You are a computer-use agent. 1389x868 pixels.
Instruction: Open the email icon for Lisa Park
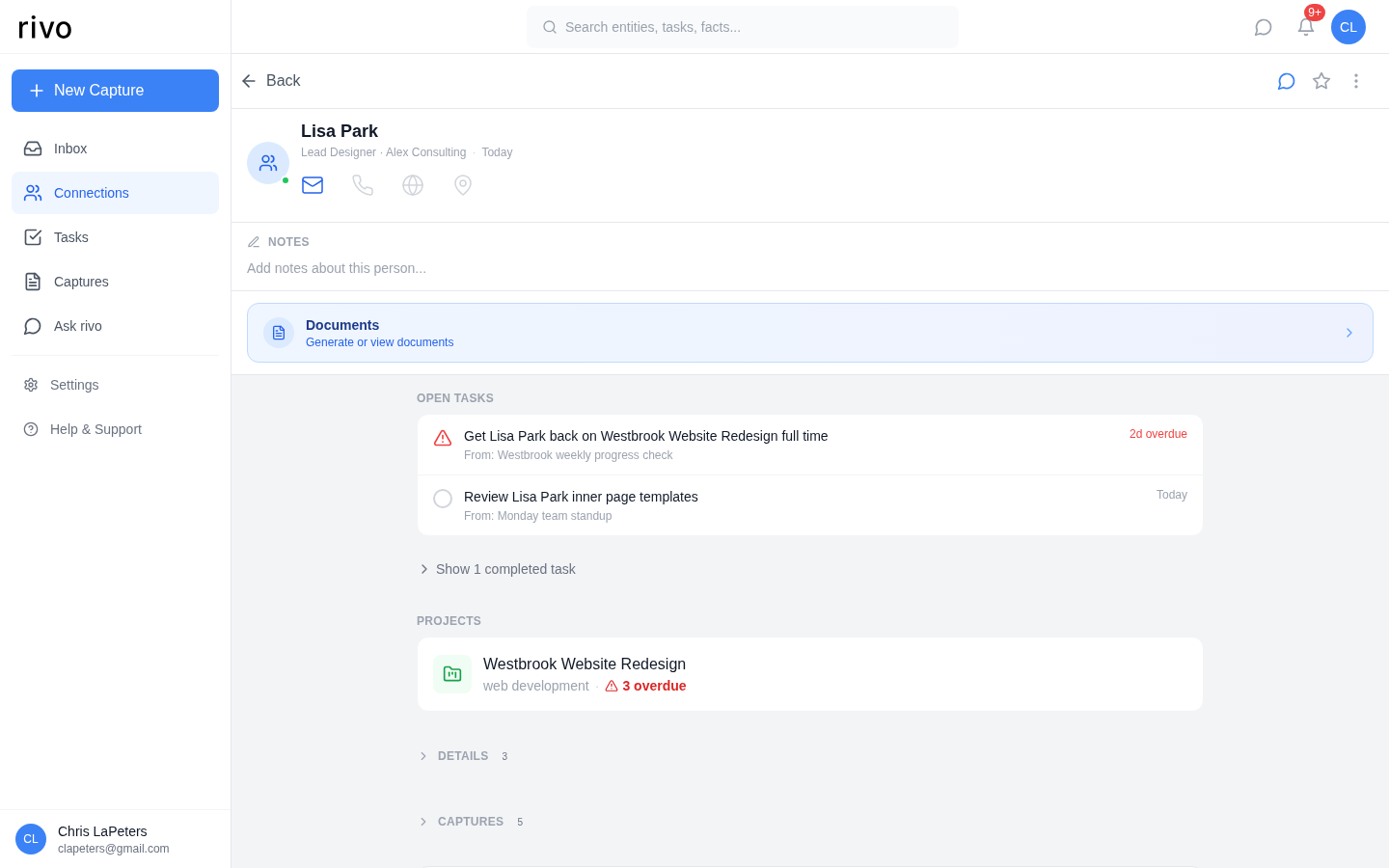[313, 185]
